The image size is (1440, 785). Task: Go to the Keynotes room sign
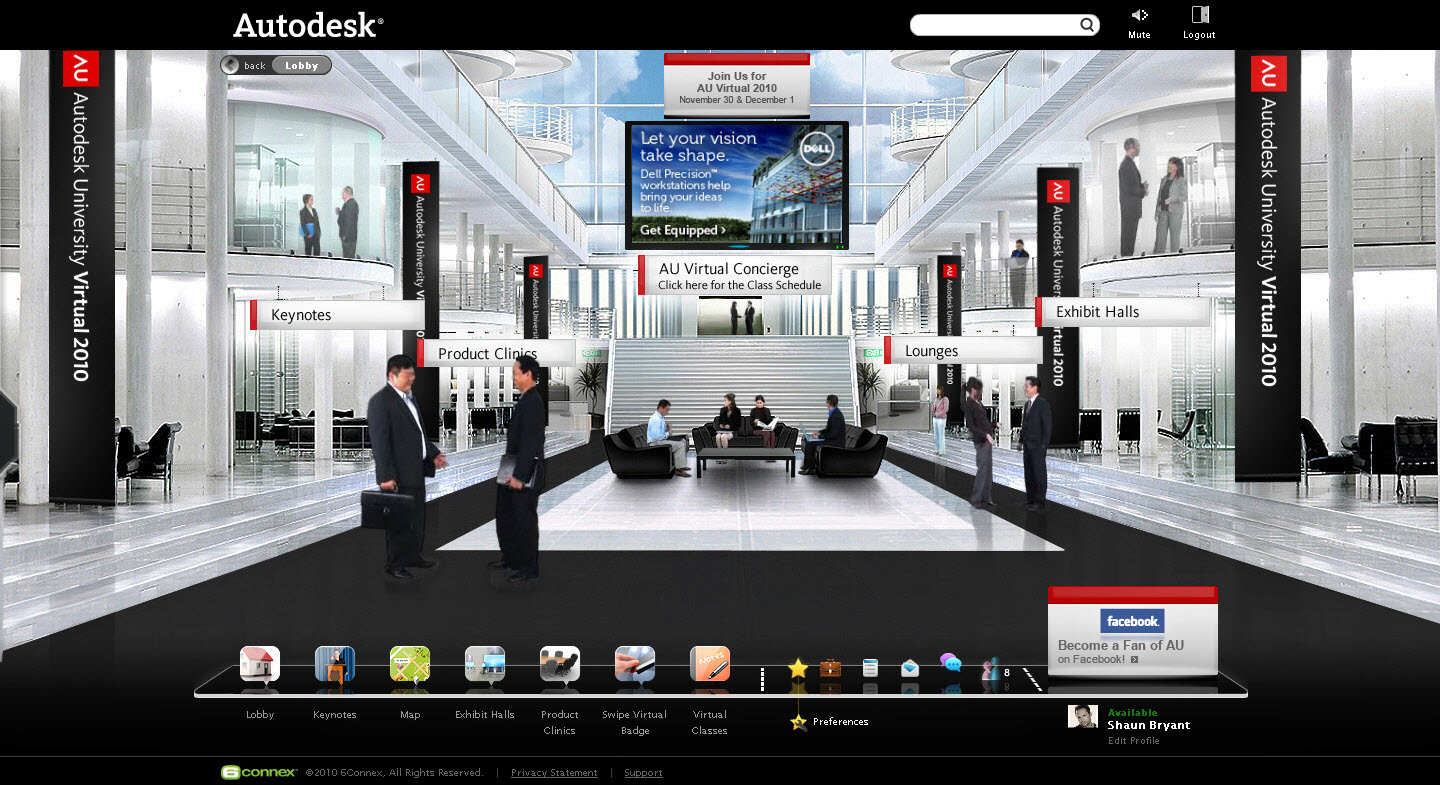[x=337, y=315]
